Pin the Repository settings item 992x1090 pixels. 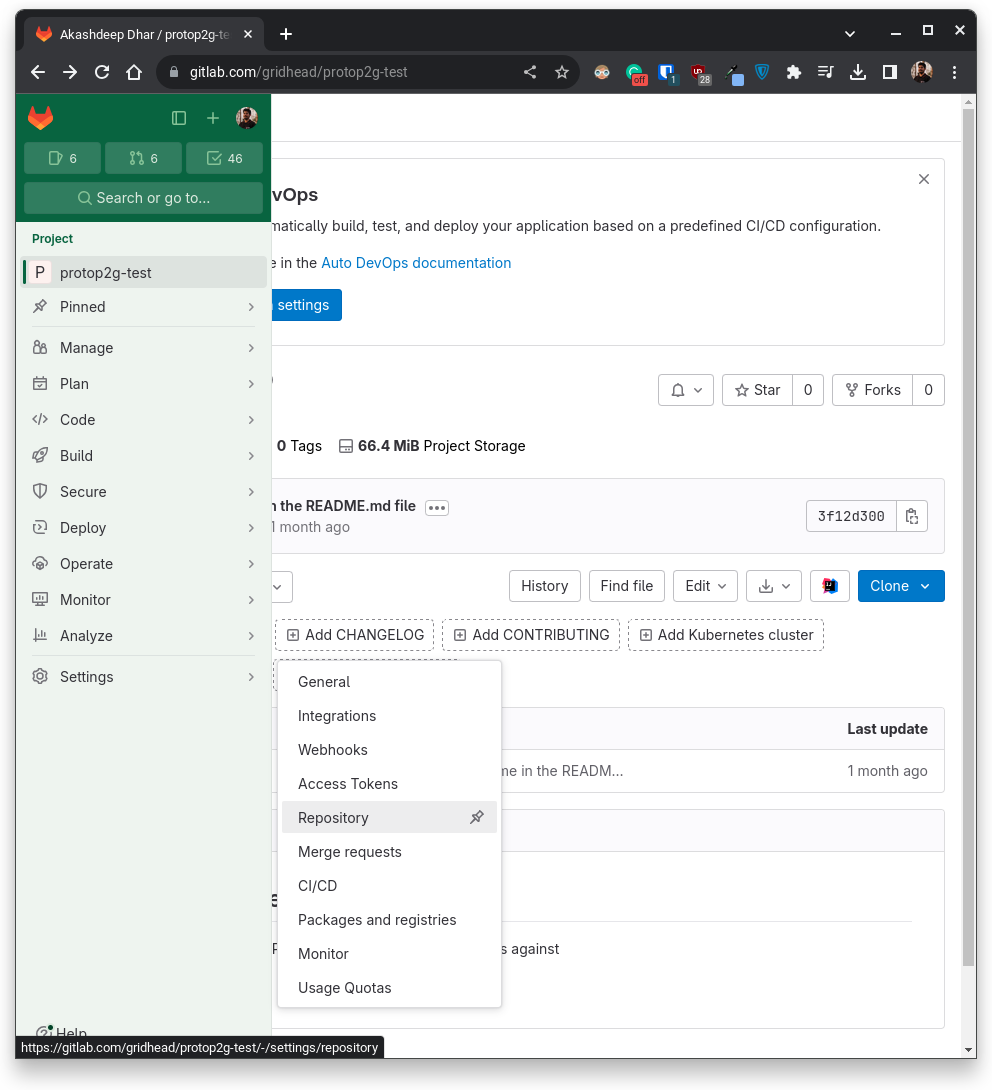point(477,818)
